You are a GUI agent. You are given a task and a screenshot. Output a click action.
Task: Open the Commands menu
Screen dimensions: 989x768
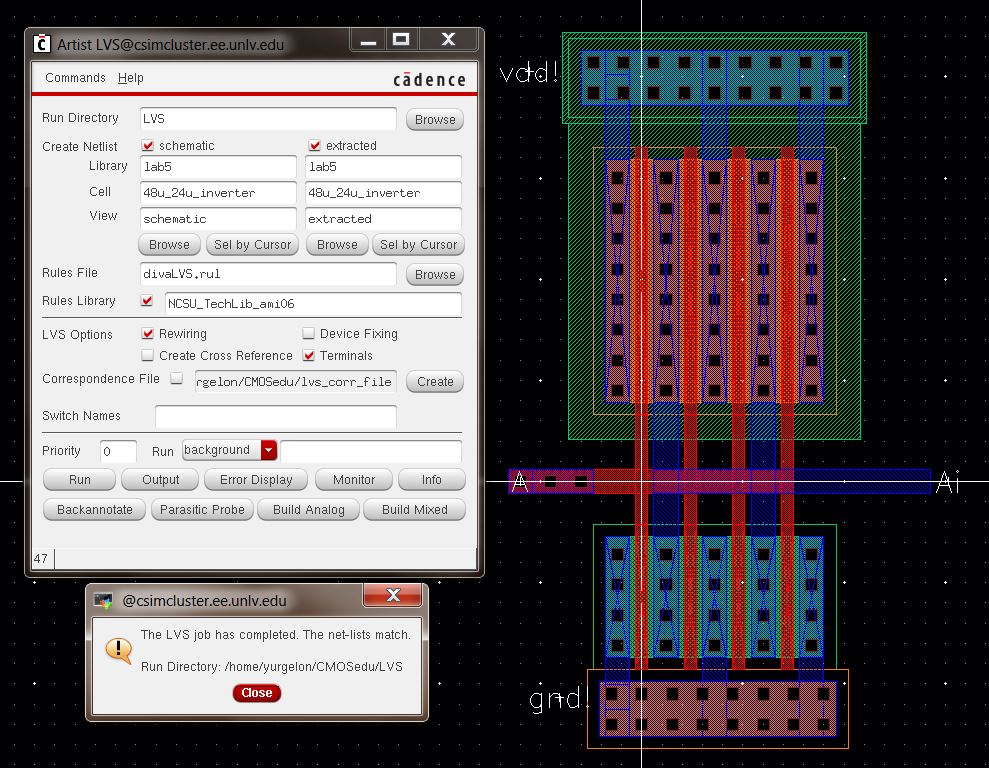[75, 78]
